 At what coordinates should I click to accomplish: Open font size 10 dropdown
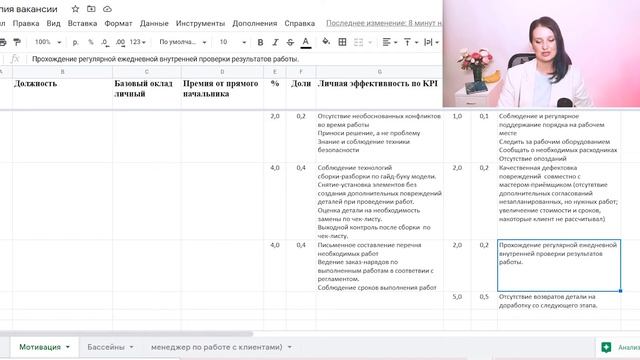pyautogui.click(x=233, y=42)
